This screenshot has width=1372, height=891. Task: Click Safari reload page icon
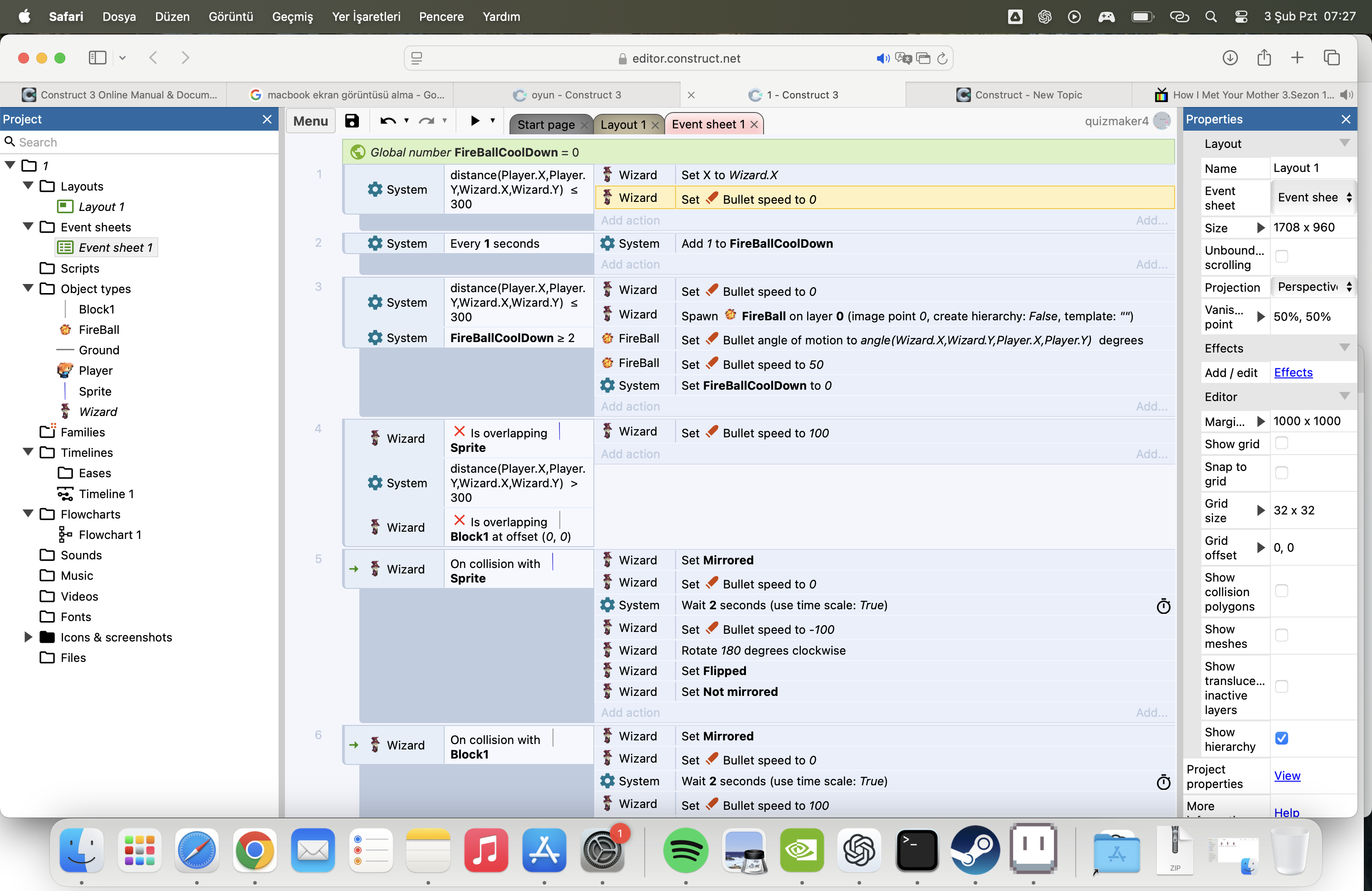[x=942, y=58]
